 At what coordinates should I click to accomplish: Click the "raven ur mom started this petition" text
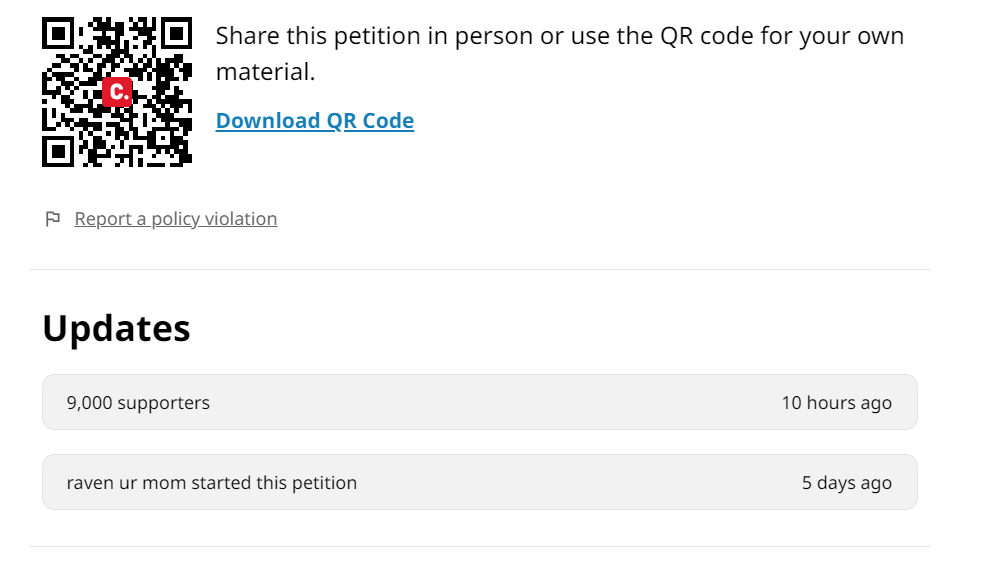(x=211, y=483)
